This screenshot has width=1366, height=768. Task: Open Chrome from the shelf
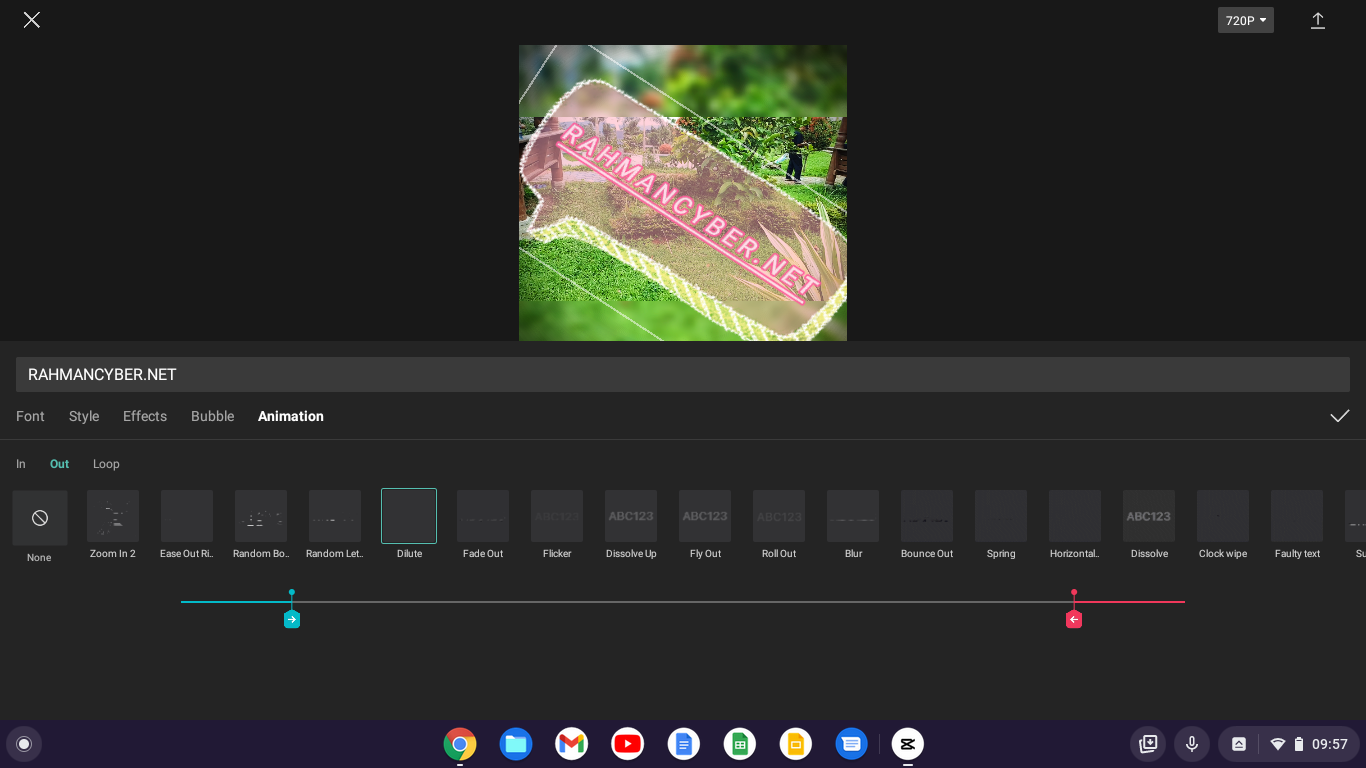pos(460,744)
